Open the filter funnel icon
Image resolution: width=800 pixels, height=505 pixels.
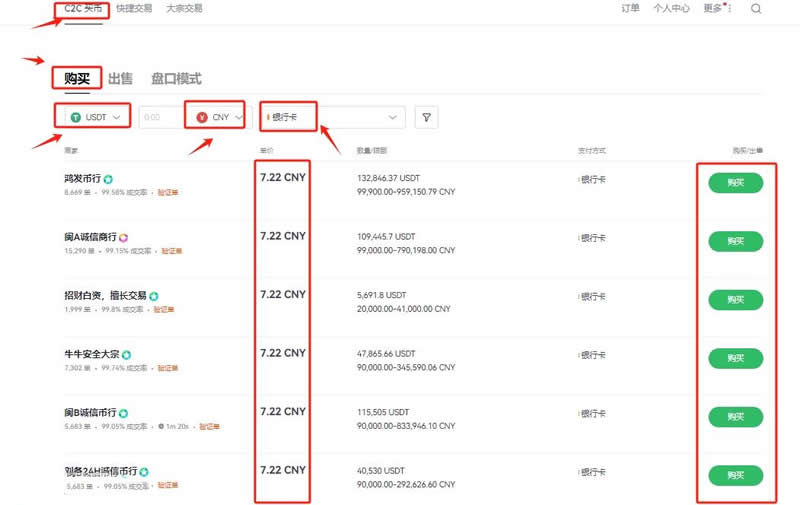click(427, 118)
